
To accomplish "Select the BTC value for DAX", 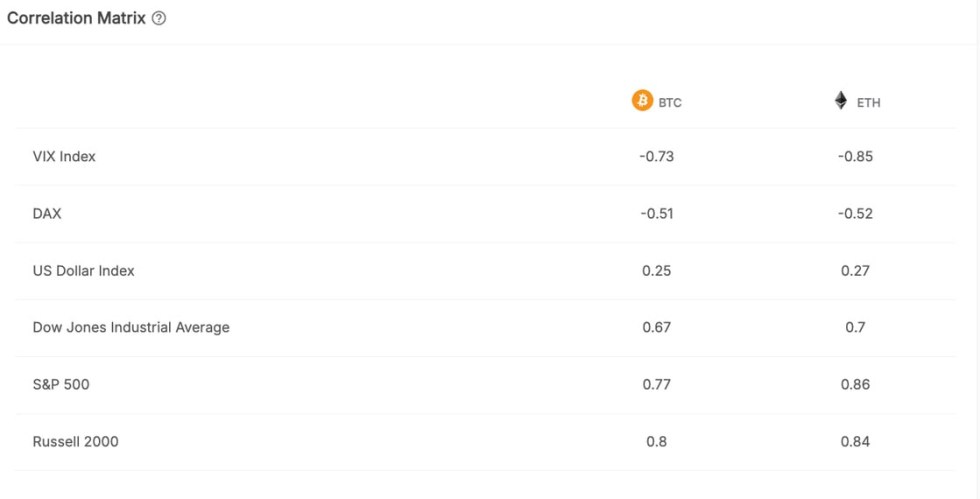I will click(656, 213).
